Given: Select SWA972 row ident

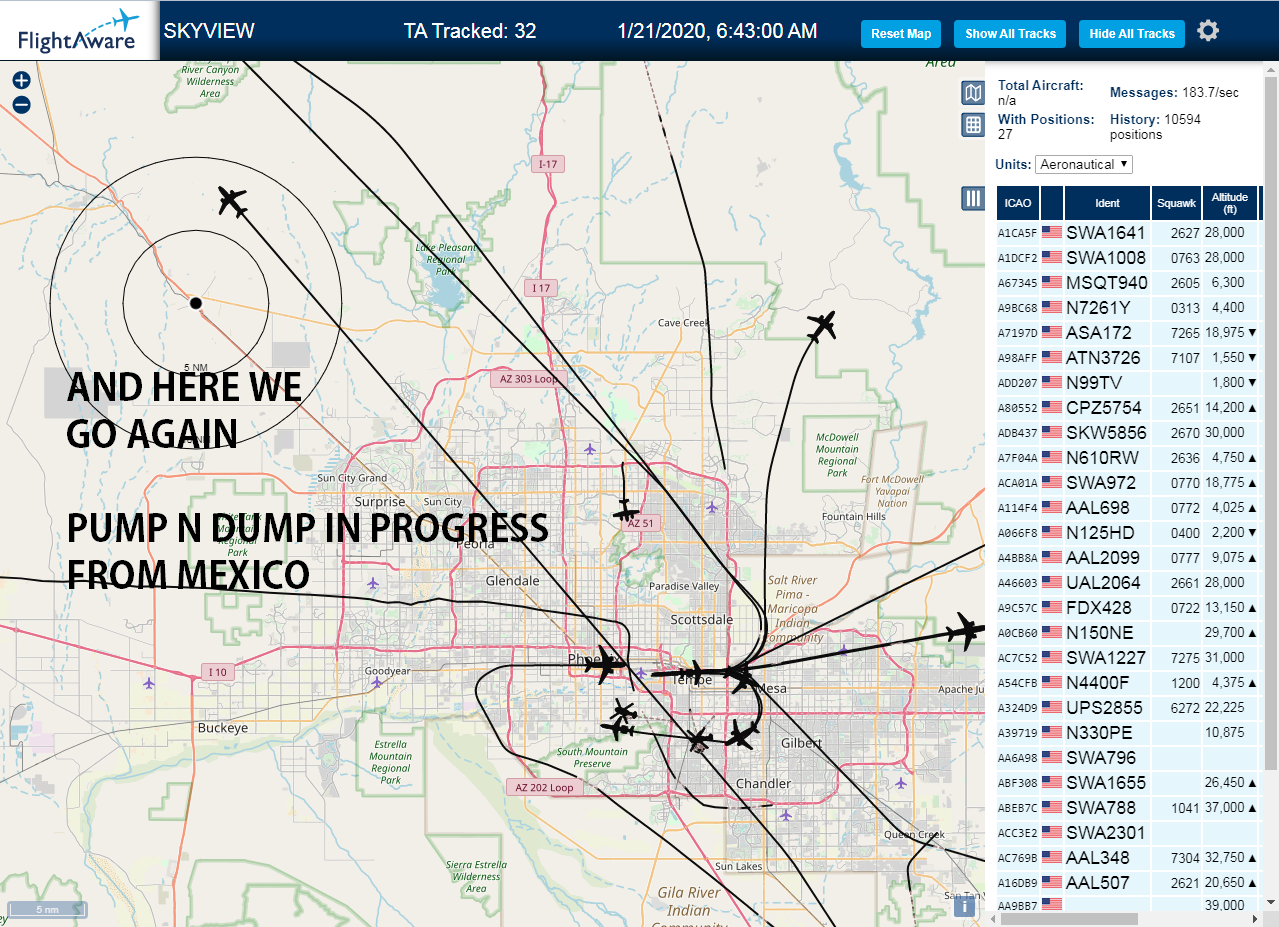Looking at the screenshot, I should pyautogui.click(x=1101, y=482).
